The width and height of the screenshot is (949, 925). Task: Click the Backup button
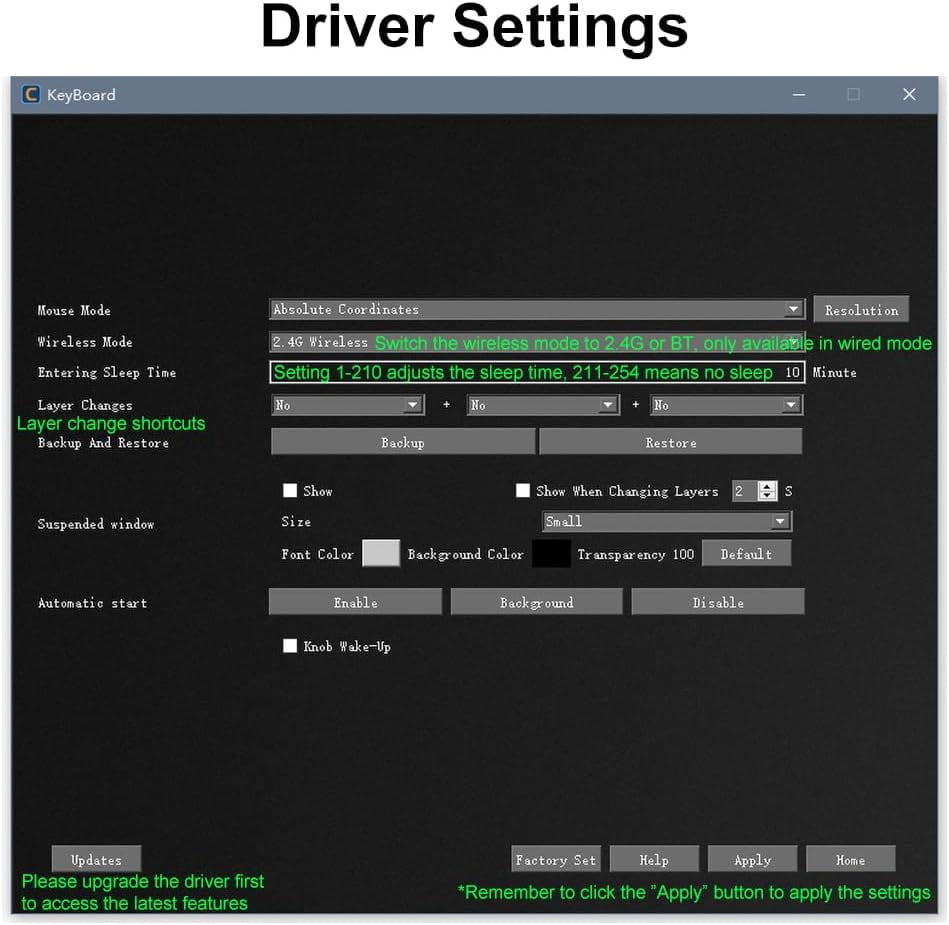point(403,442)
